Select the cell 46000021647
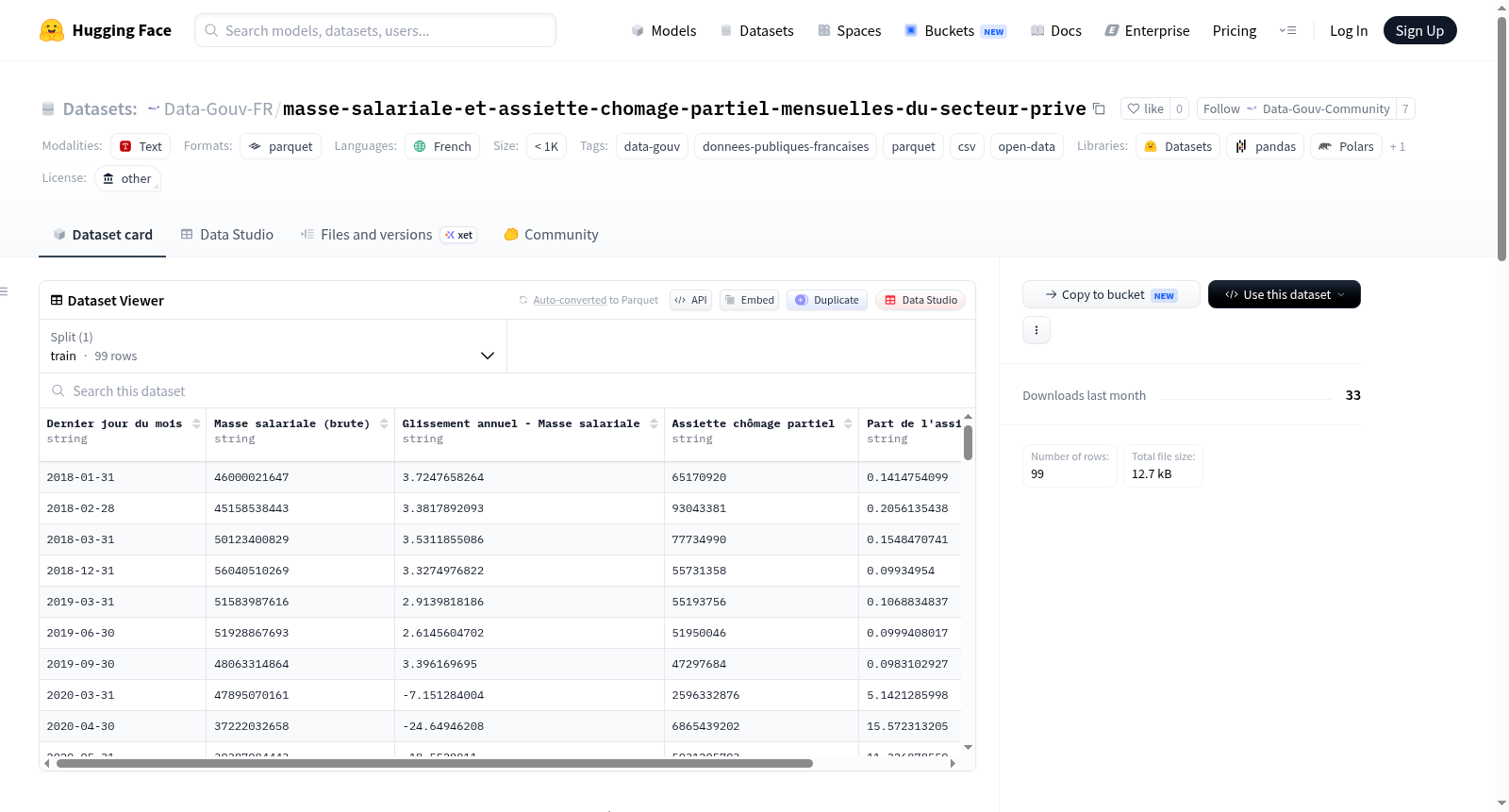Image resolution: width=1509 pixels, height=812 pixels. pos(300,477)
